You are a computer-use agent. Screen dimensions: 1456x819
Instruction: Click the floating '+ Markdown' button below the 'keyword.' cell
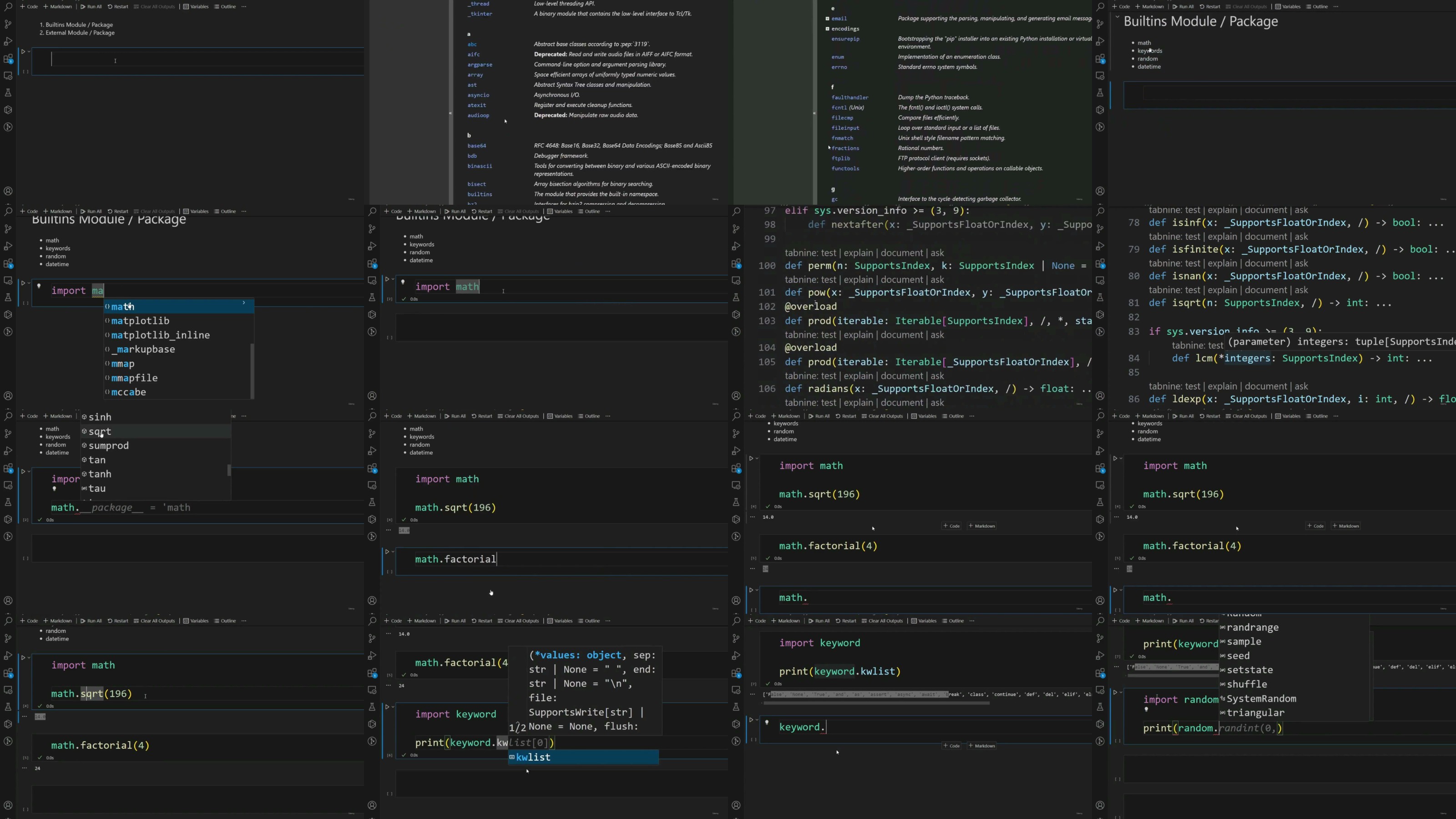click(982, 746)
